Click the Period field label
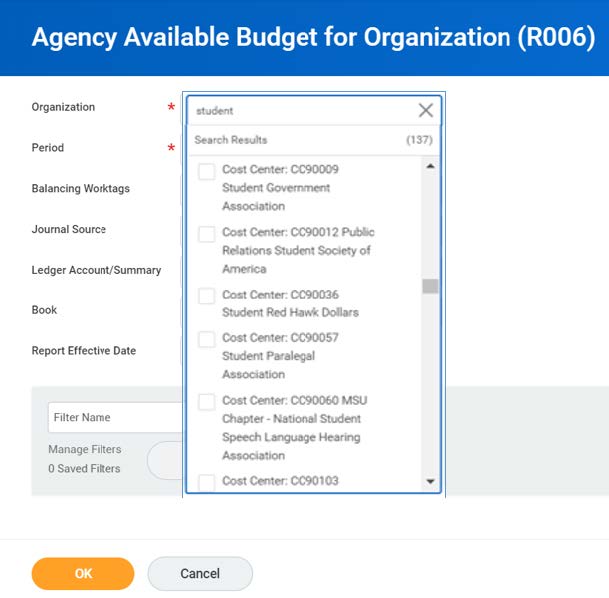Screen dimensions: 609x598 pos(47,148)
